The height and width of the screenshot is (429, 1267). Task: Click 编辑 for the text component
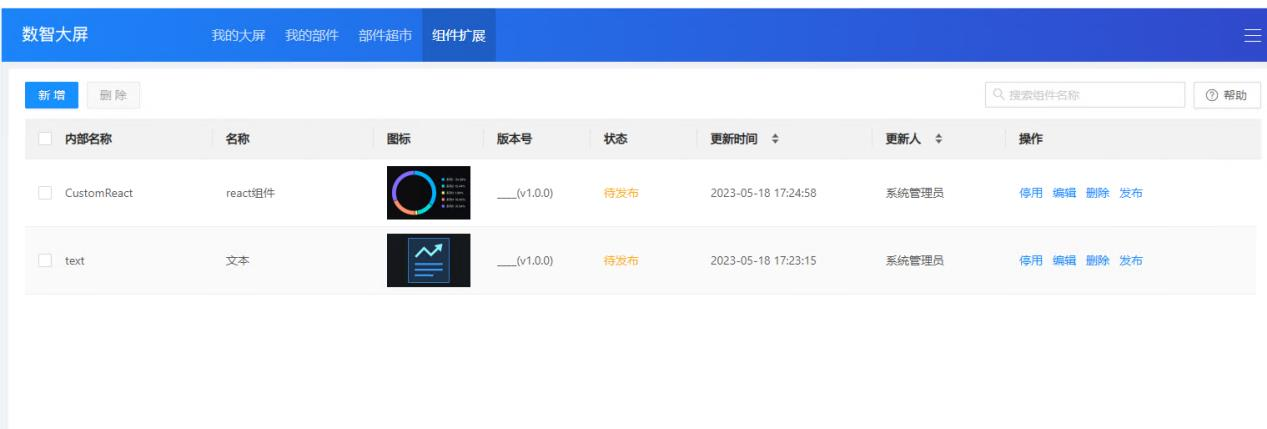coord(1064,260)
